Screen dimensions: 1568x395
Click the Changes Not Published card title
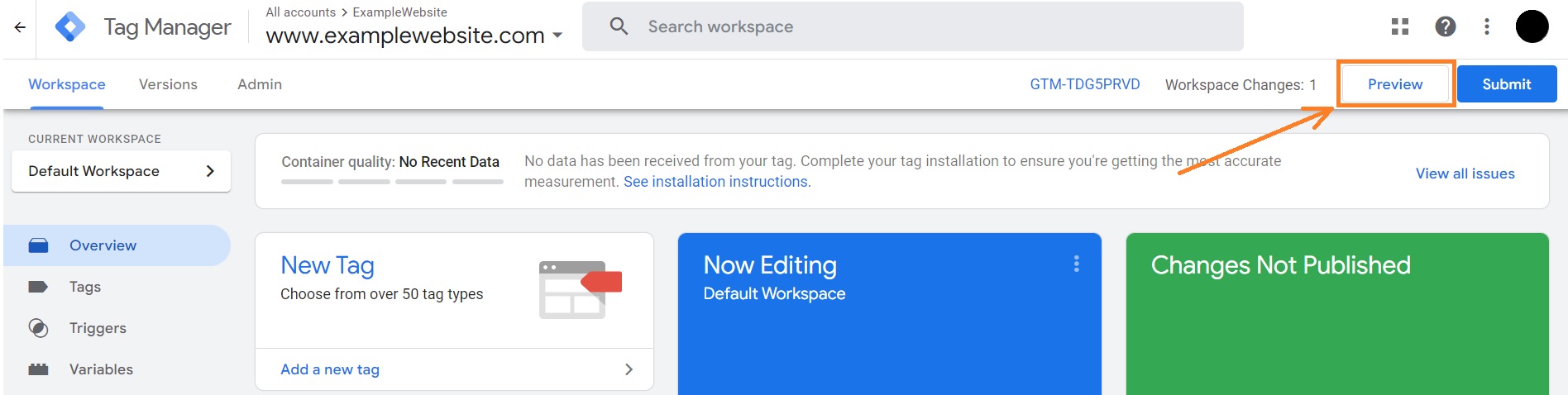coord(1281,265)
